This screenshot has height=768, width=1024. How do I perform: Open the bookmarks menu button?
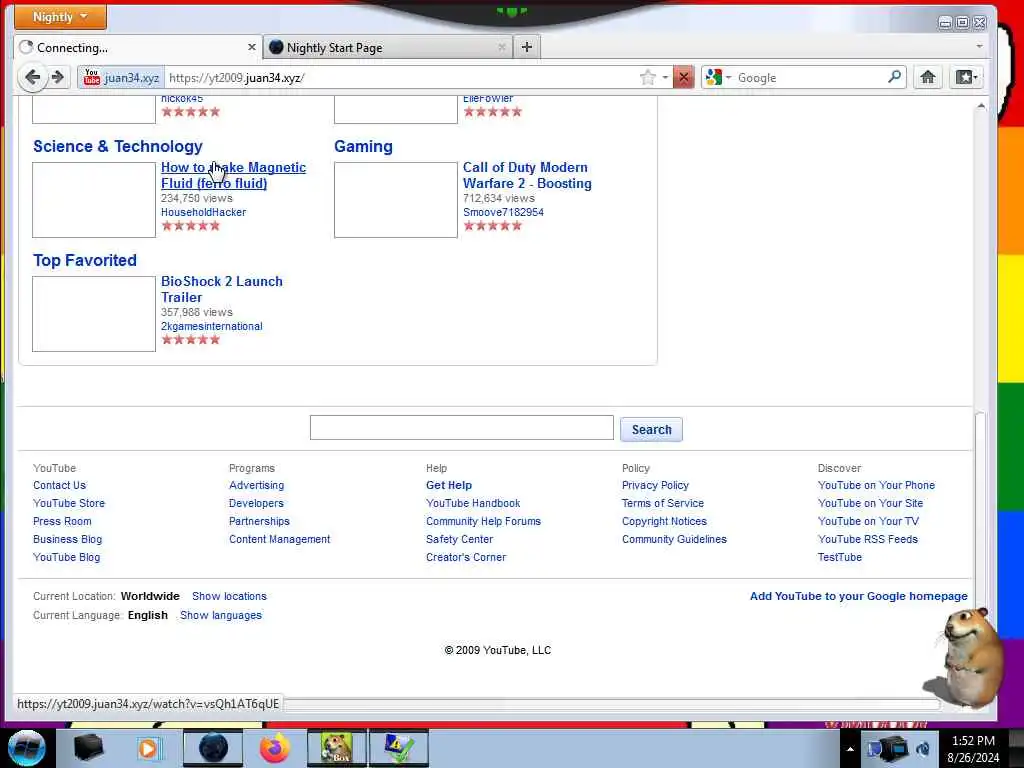pyautogui.click(x=966, y=77)
